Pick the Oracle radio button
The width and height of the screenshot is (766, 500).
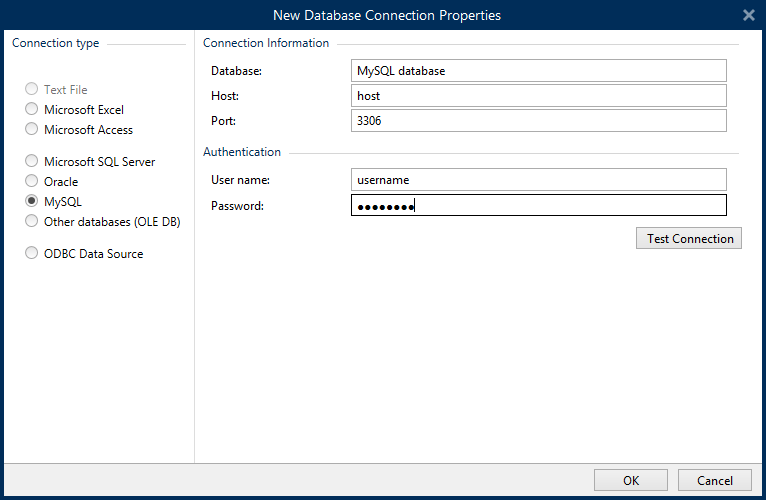pyautogui.click(x=32, y=182)
